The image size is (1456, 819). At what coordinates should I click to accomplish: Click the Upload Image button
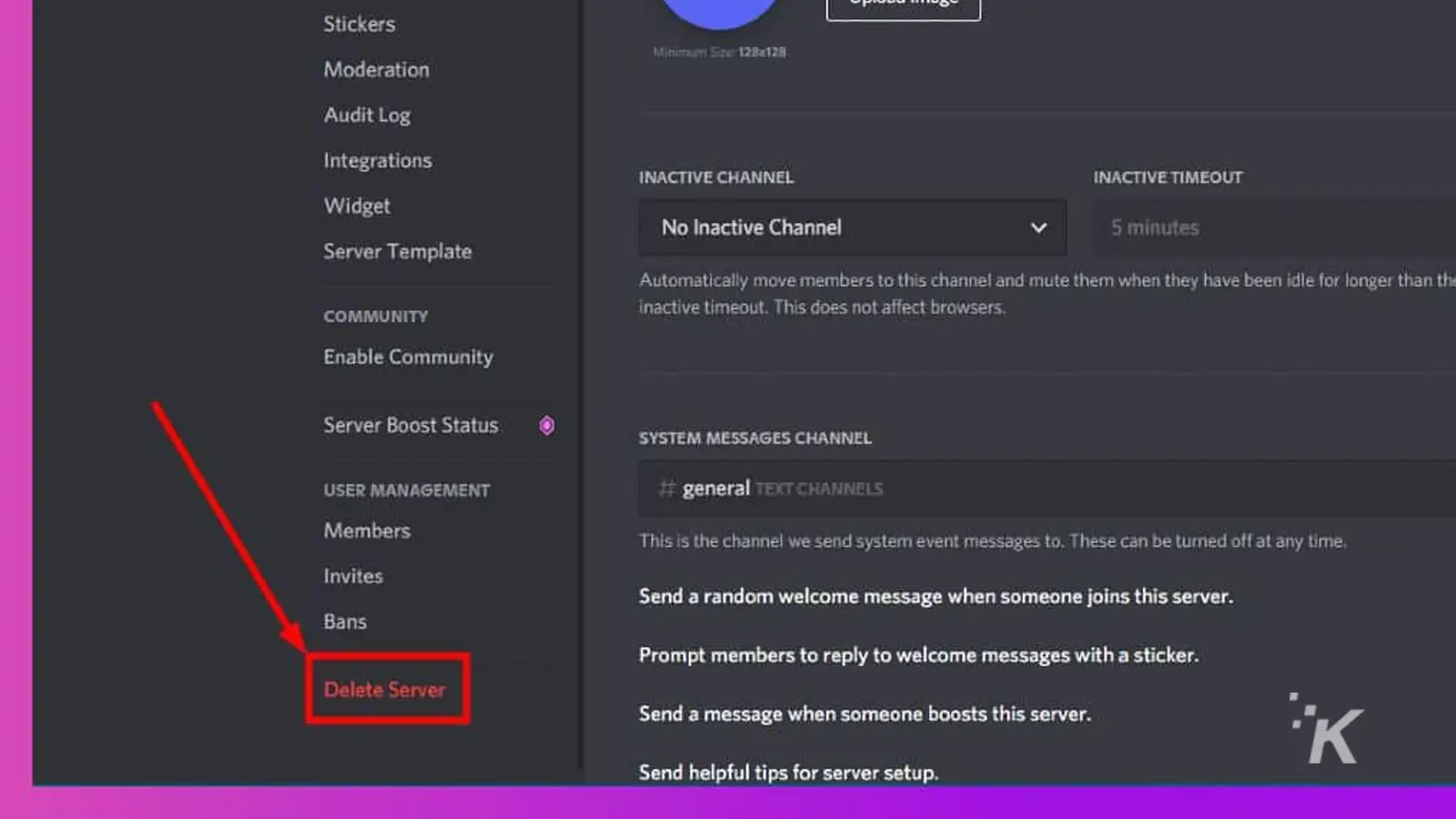[904, 7]
